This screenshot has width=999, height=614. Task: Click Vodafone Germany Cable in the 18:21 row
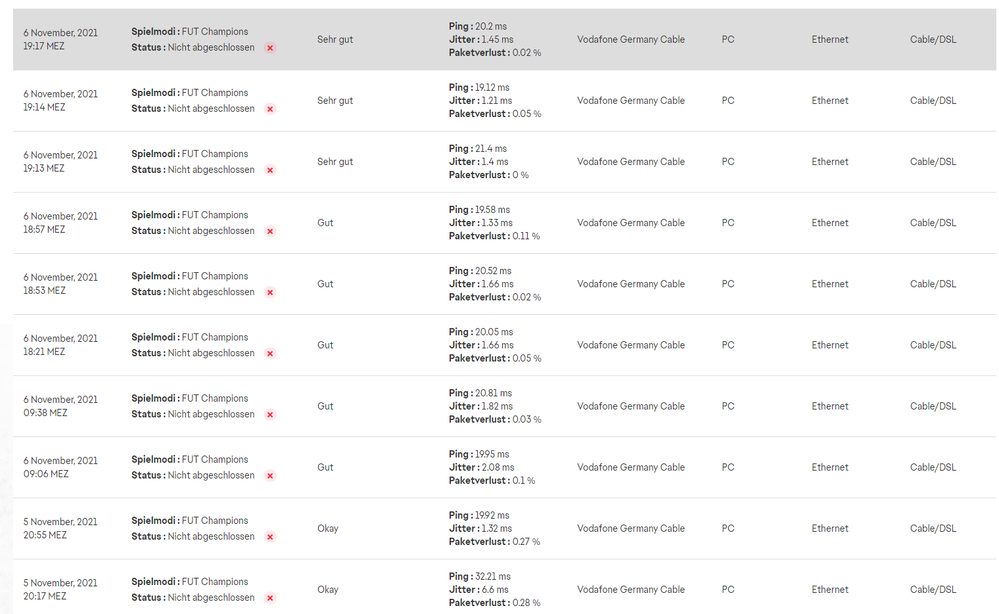pos(631,345)
